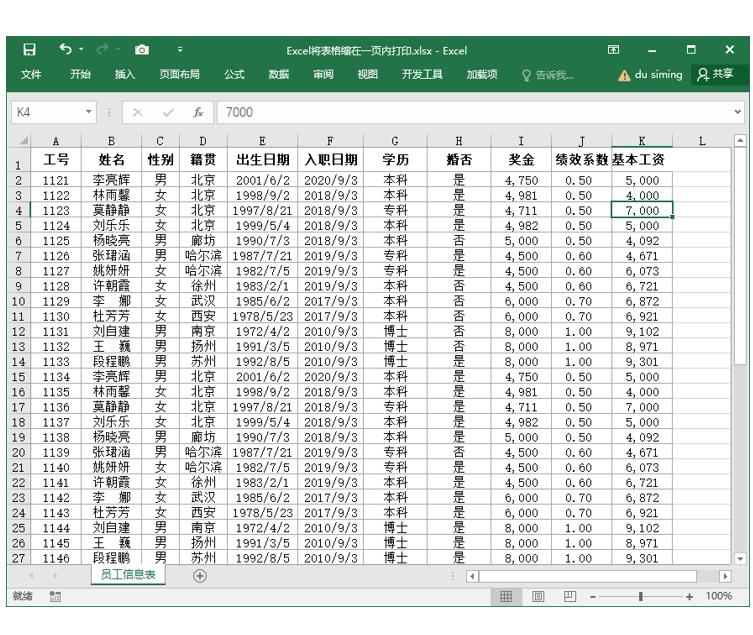Switch to the 插入 ribbon tab
The image size is (753, 635).
(x=125, y=74)
